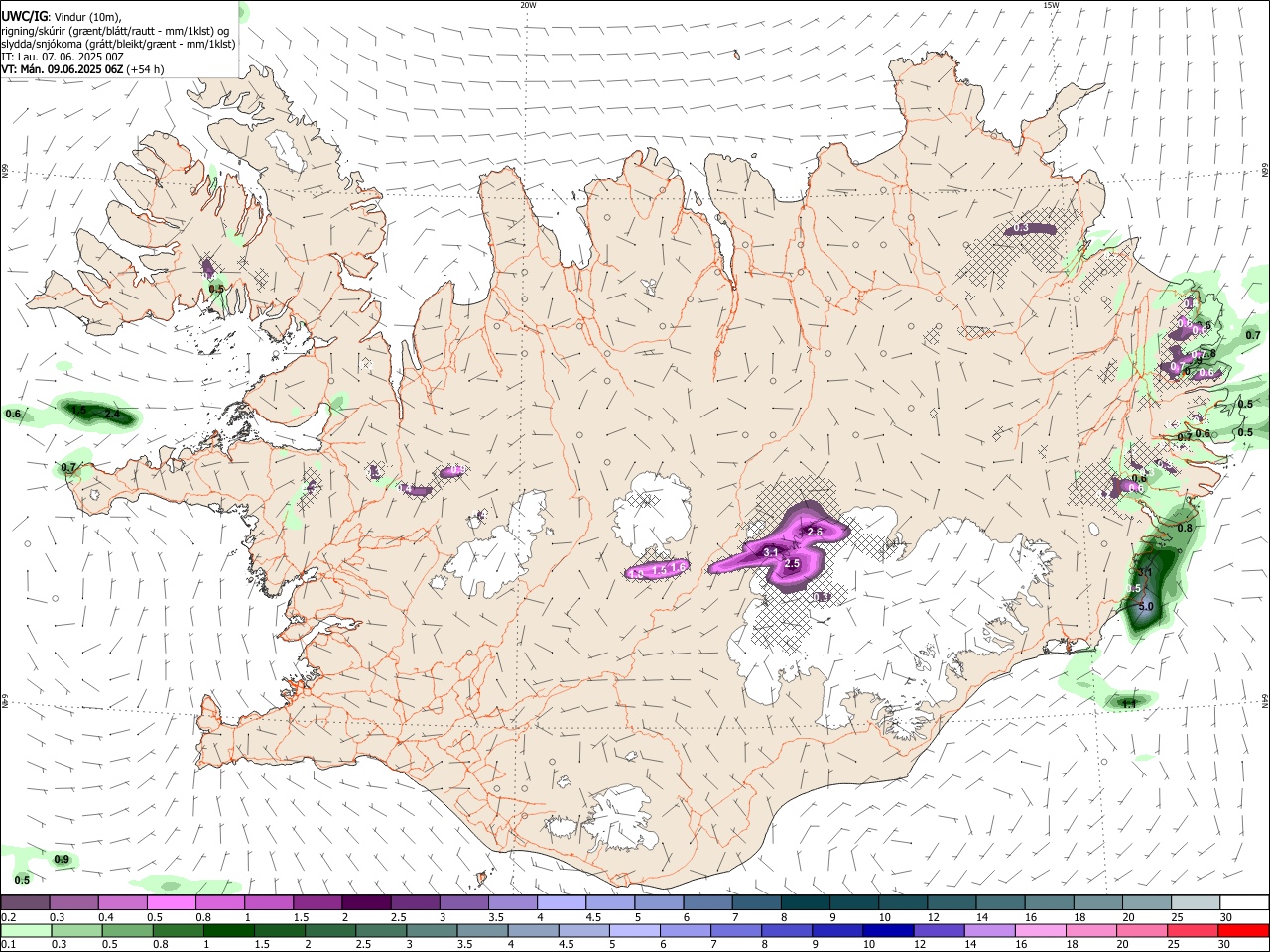Click the '15W' longitude label
The height and width of the screenshot is (952, 1270).
click(1051, 5)
